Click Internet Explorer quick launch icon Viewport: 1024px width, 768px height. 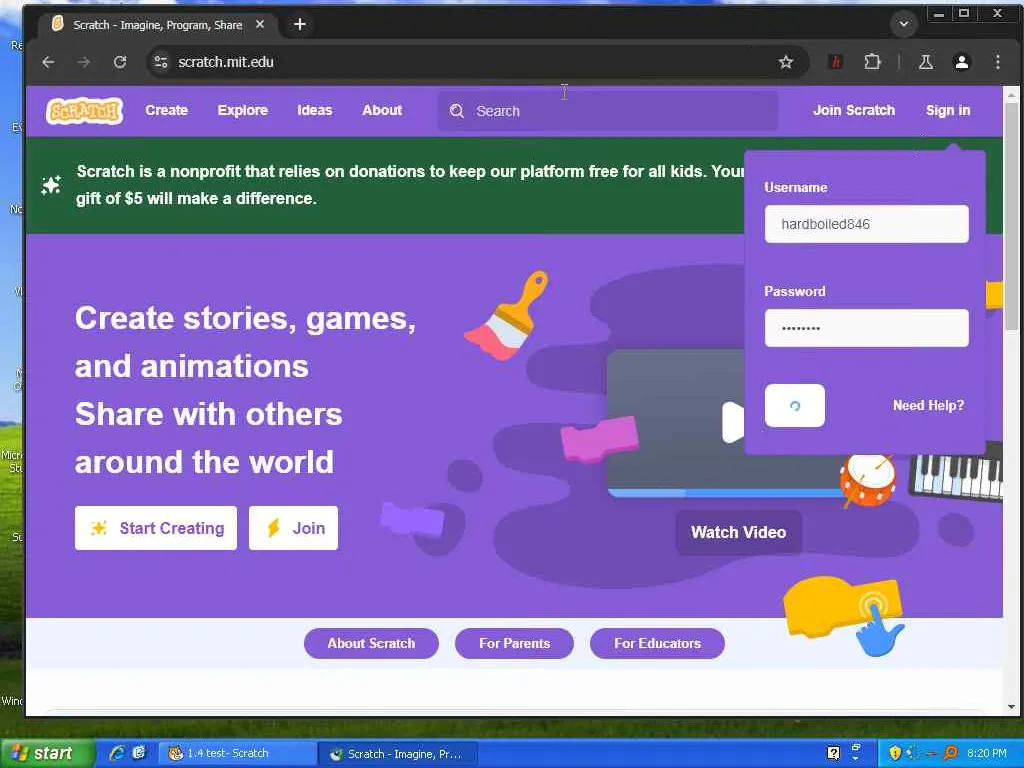[117, 753]
